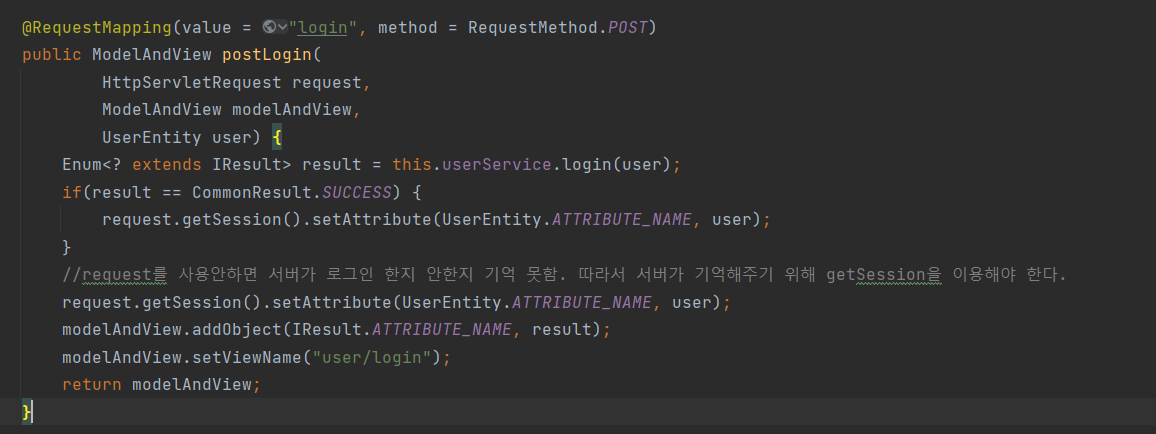Click the RequestMethod class name

533,28
